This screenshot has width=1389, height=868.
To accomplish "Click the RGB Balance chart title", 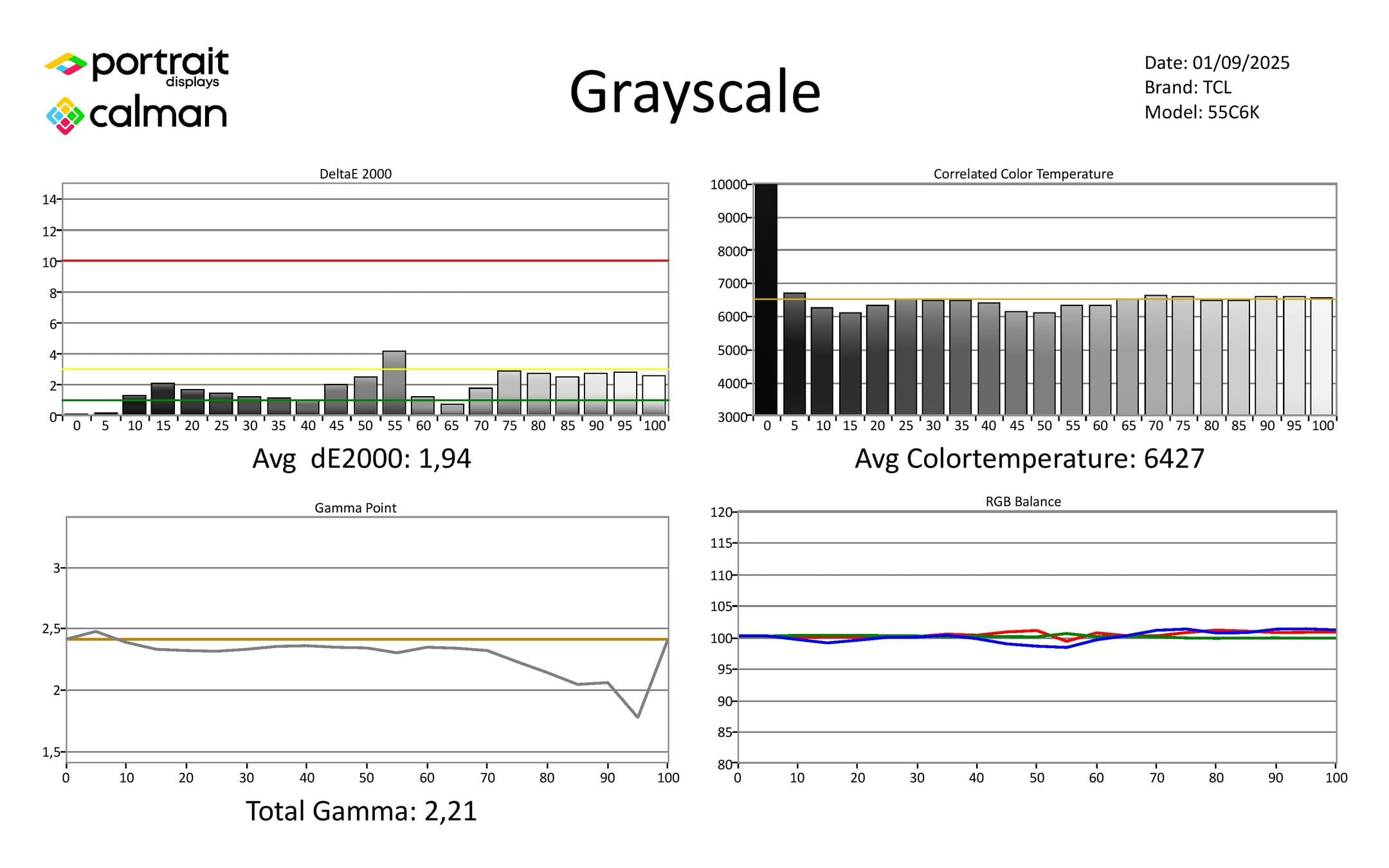I will (1023, 502).
